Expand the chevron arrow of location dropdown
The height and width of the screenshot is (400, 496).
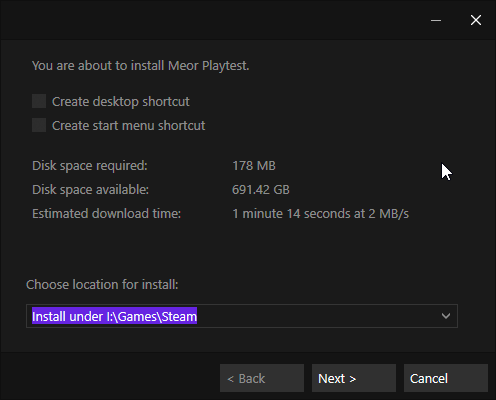coord(446,316)
